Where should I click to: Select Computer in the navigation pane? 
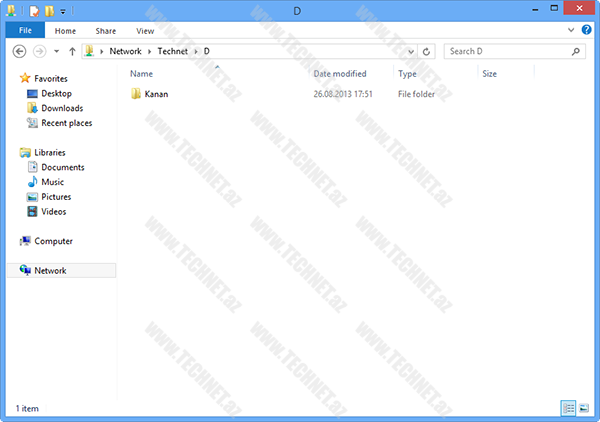[54, 241]
